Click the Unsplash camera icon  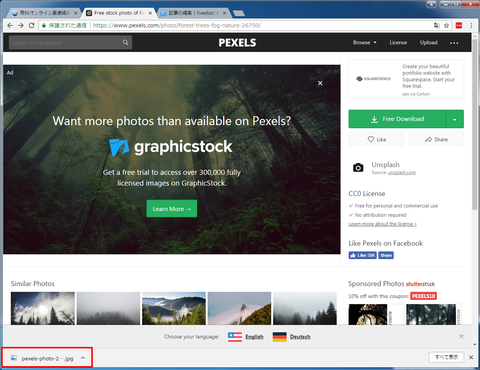coord(358,167)
